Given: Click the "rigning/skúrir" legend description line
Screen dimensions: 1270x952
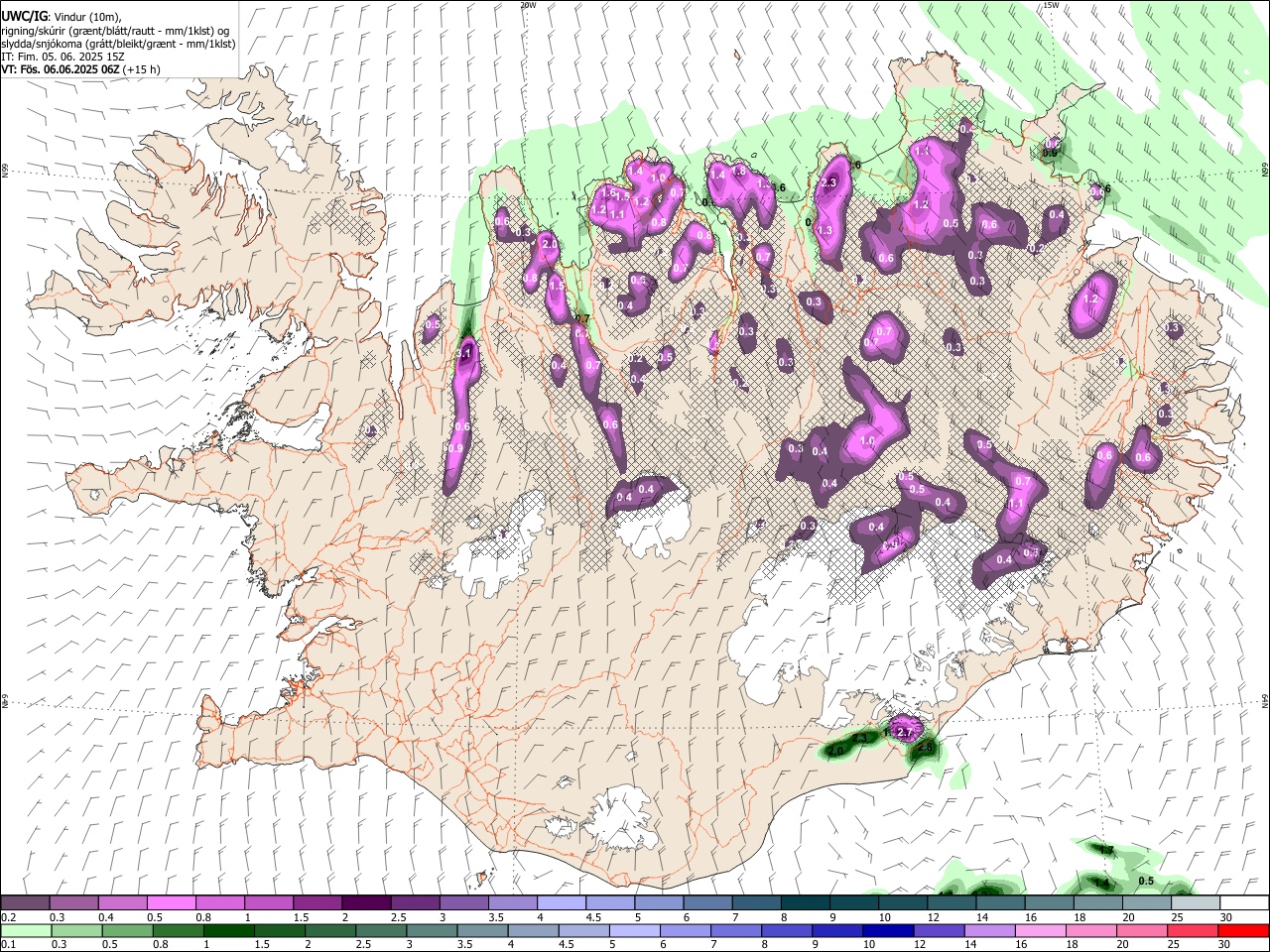Looking at the screenshot, I should (x=115, y=31).
